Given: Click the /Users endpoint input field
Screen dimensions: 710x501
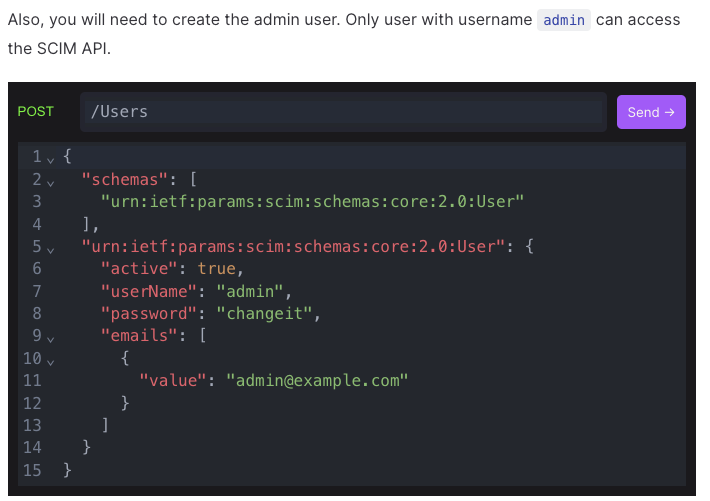Looking at the screenshot, I should (343, 112).
